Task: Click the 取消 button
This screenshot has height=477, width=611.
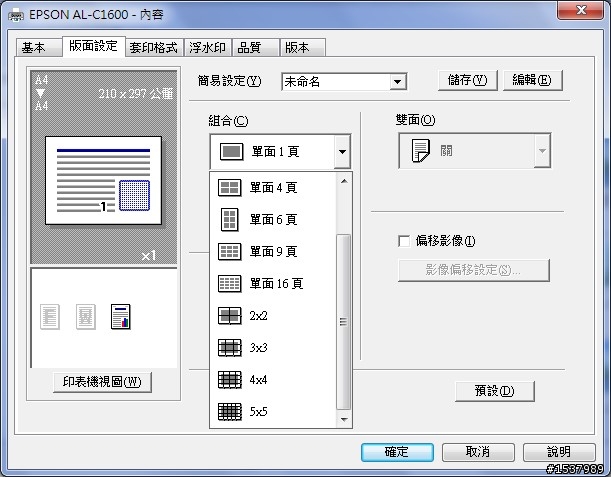Action: pyautogui.click(x=478, y=452)
